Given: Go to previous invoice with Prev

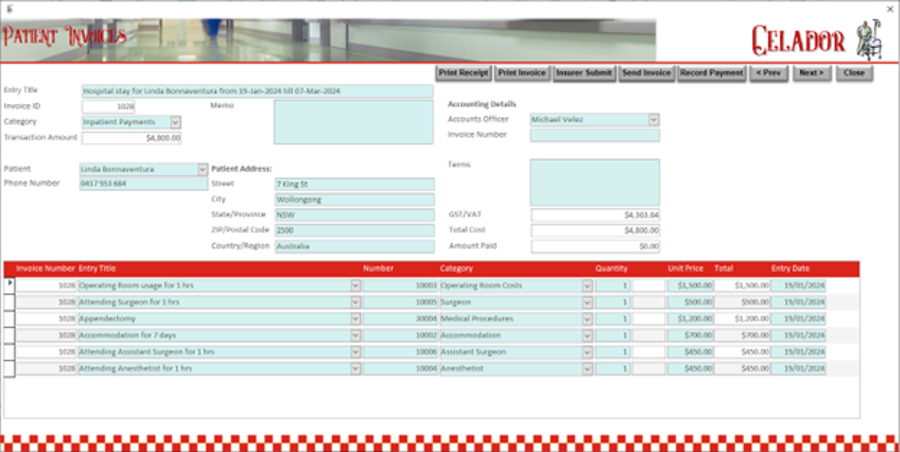Looking at the screenshot, I should [769, 73].
